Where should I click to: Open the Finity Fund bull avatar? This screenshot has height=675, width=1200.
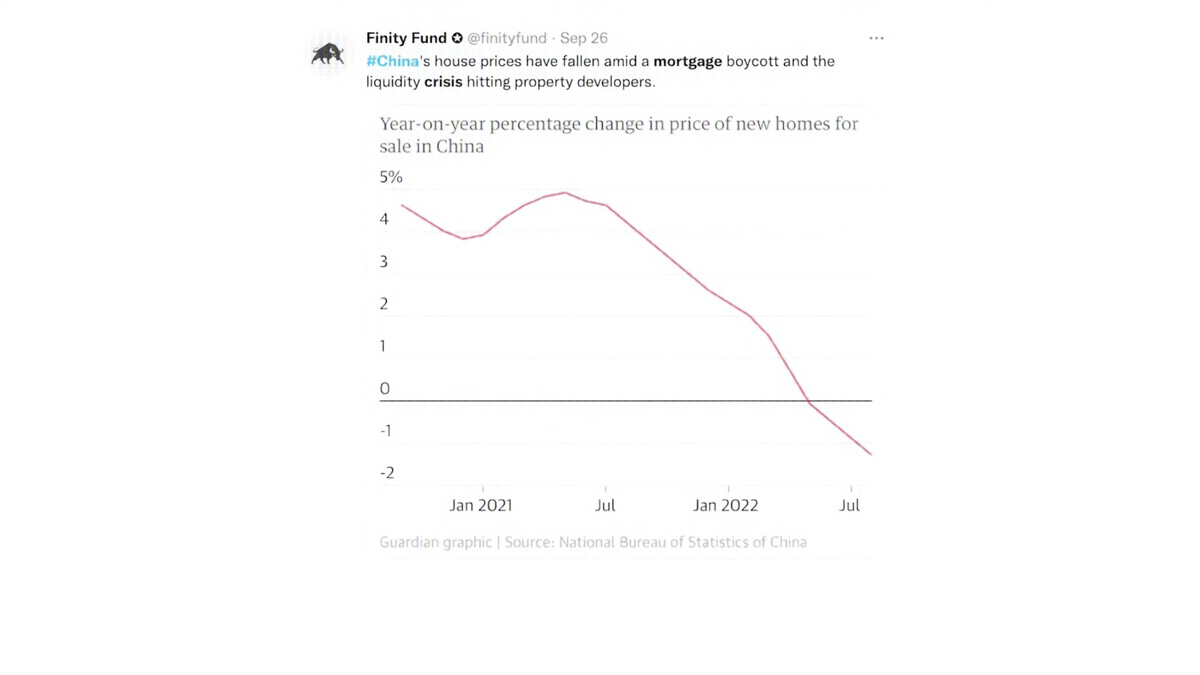(x=328, y=54)
